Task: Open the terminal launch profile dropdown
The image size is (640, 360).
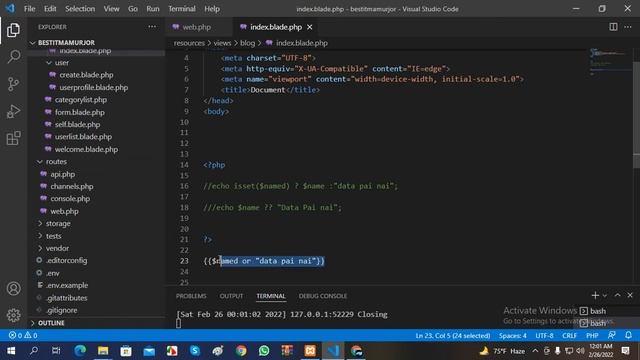Action: coord(605,295)
